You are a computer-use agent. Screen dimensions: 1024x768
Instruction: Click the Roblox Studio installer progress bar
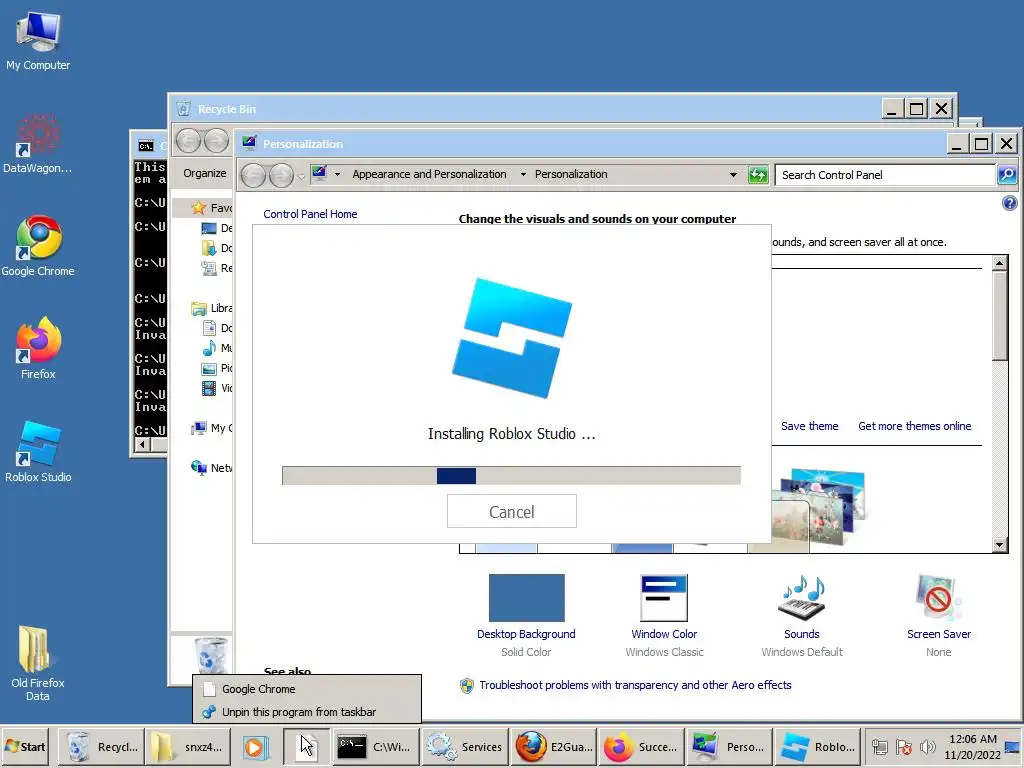(511, 475)
